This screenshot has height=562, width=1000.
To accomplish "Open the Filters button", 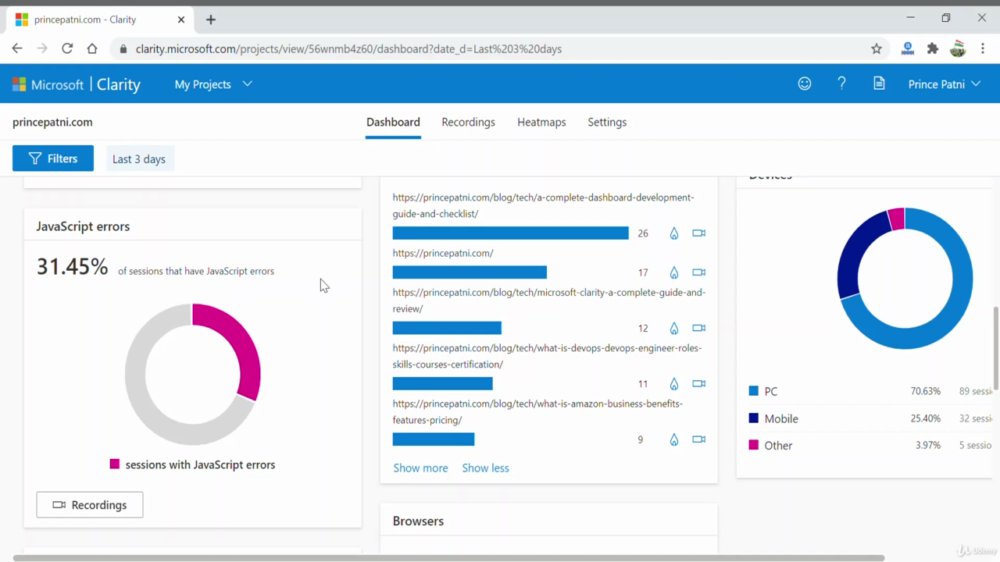I will coord(53,158).
